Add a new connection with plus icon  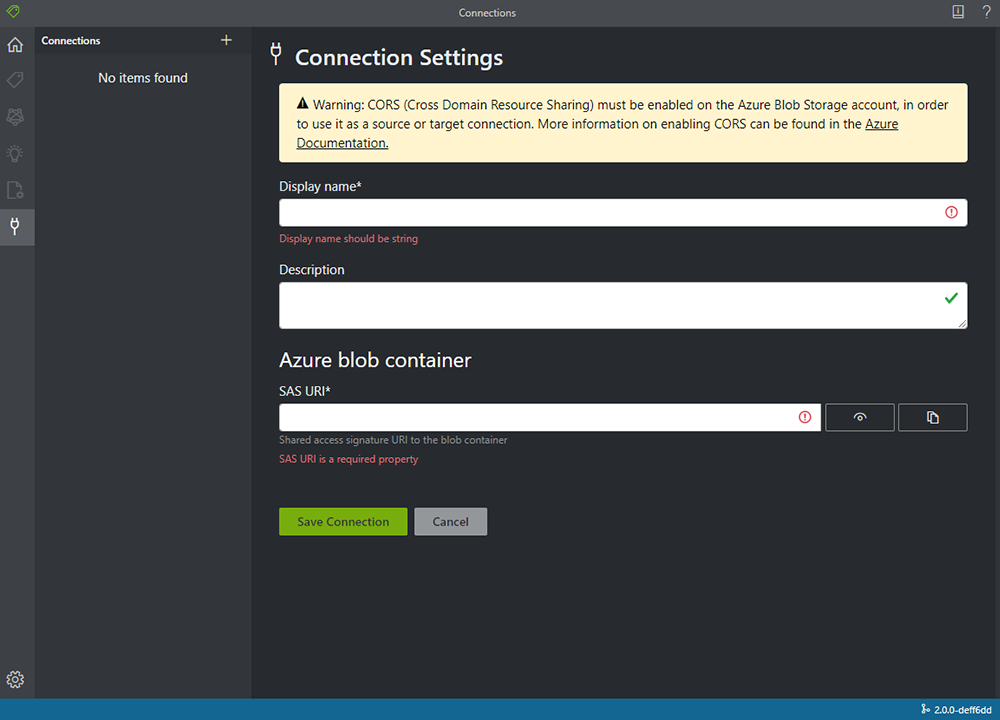pos(226,40)
